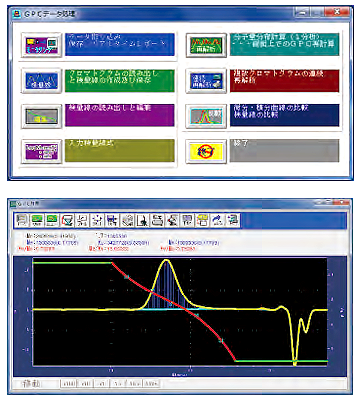Click the fifth move-step button after 移動
The image size is (360, 400).
coord(135,383)
